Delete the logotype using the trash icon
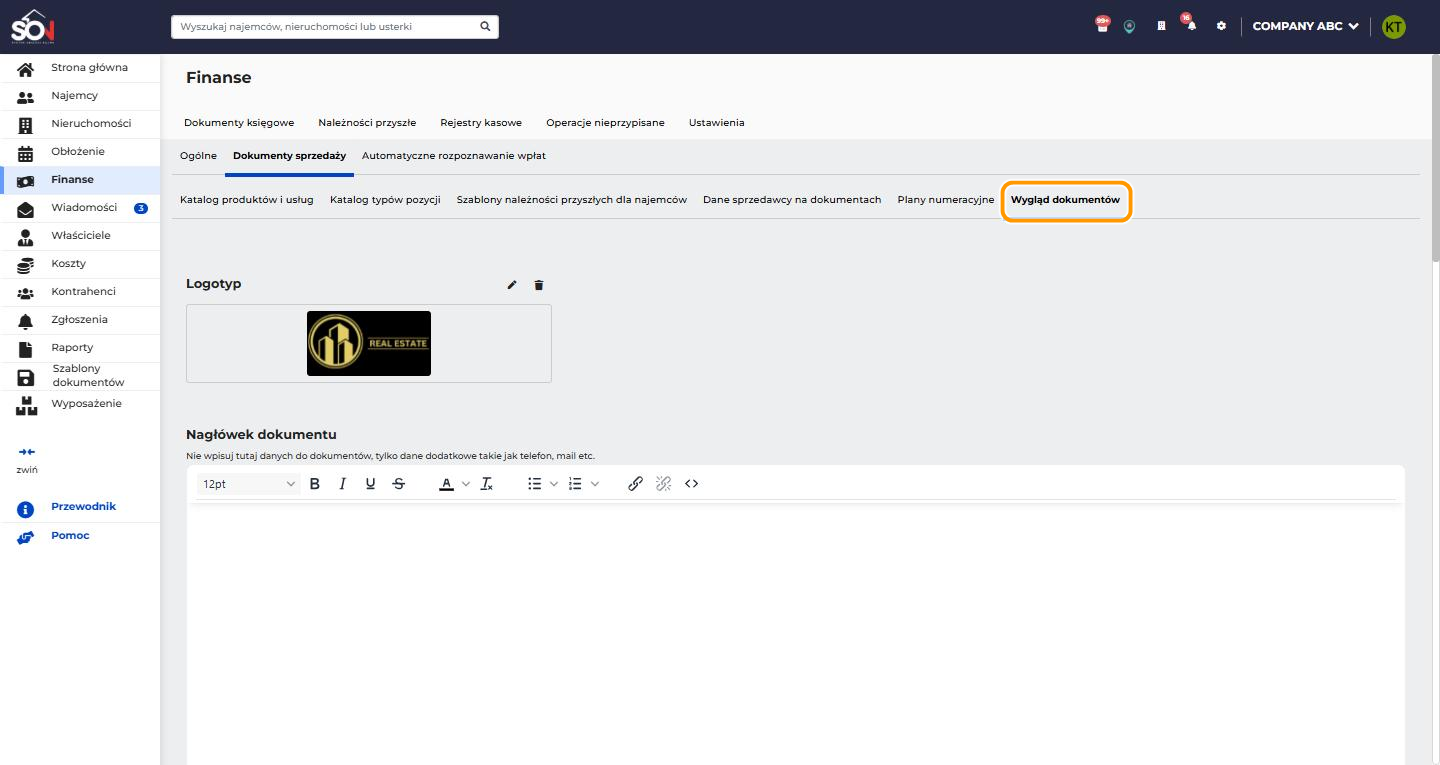The image size is (1440, 765). [539, 285]
